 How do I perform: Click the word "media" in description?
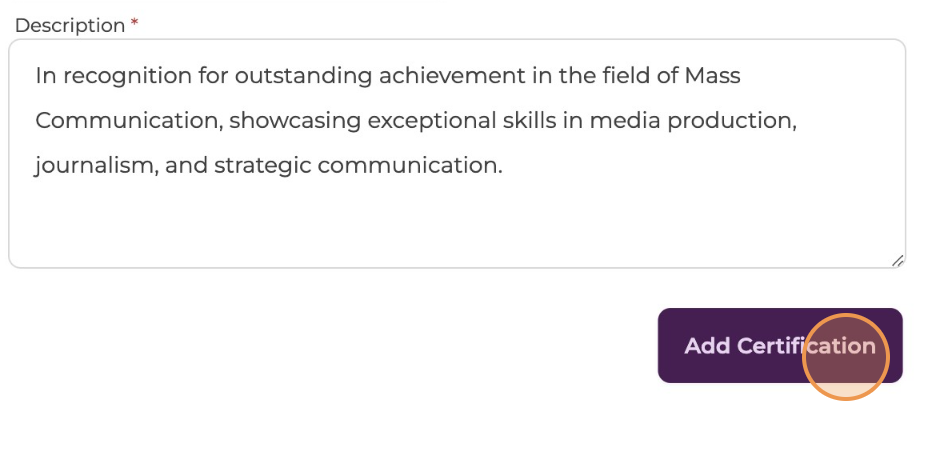(625, 121)
